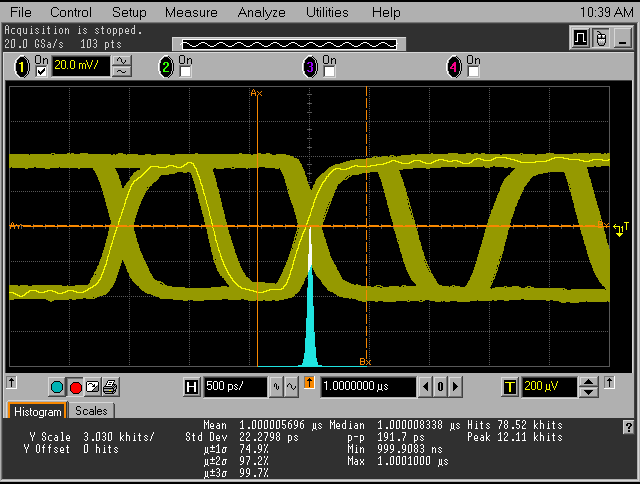640x484 pixels.
Task: Disable channel 1 checkbox
Action: (41, 72)
